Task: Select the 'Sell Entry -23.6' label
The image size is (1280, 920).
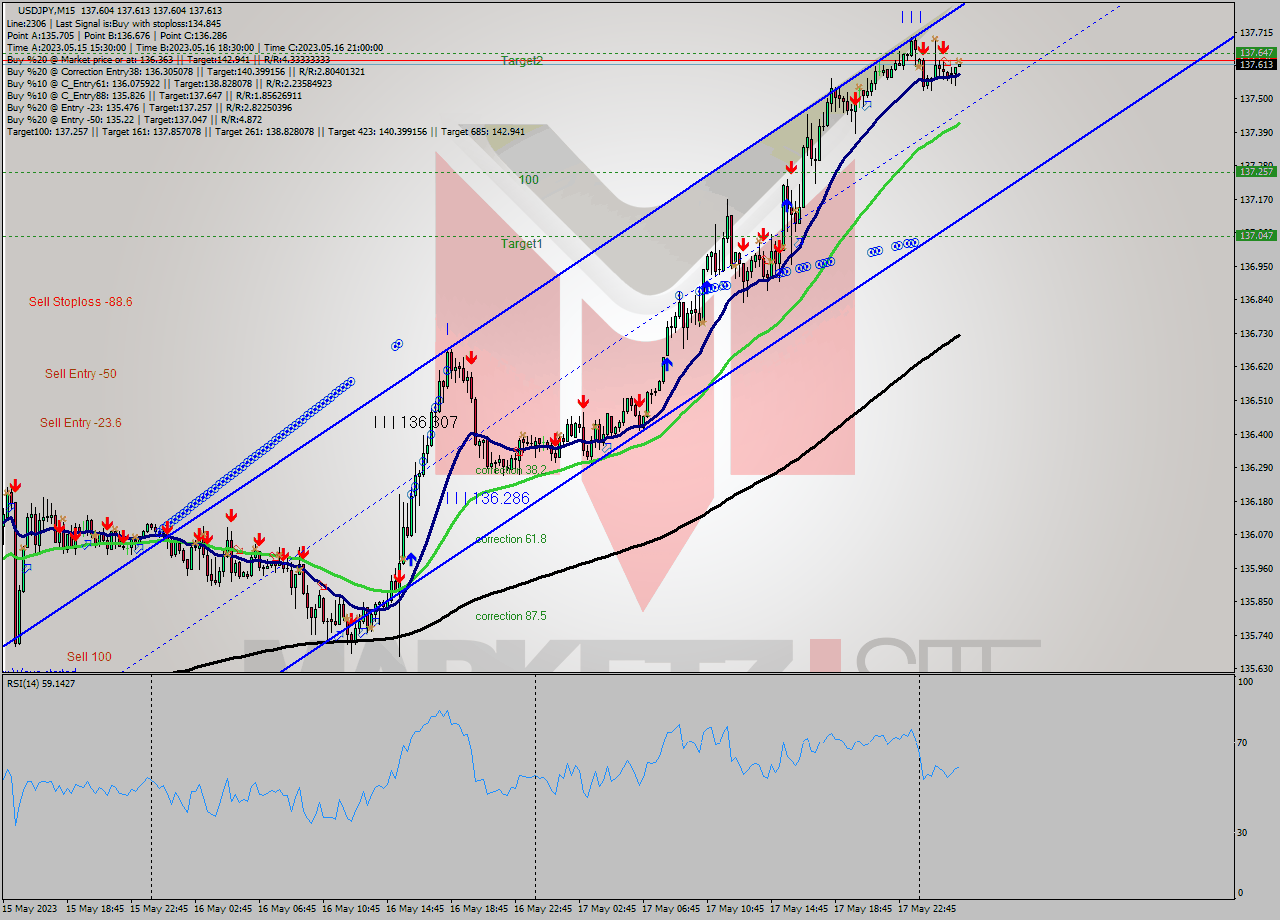Action: pyautogui.click(x=81, y=423)
